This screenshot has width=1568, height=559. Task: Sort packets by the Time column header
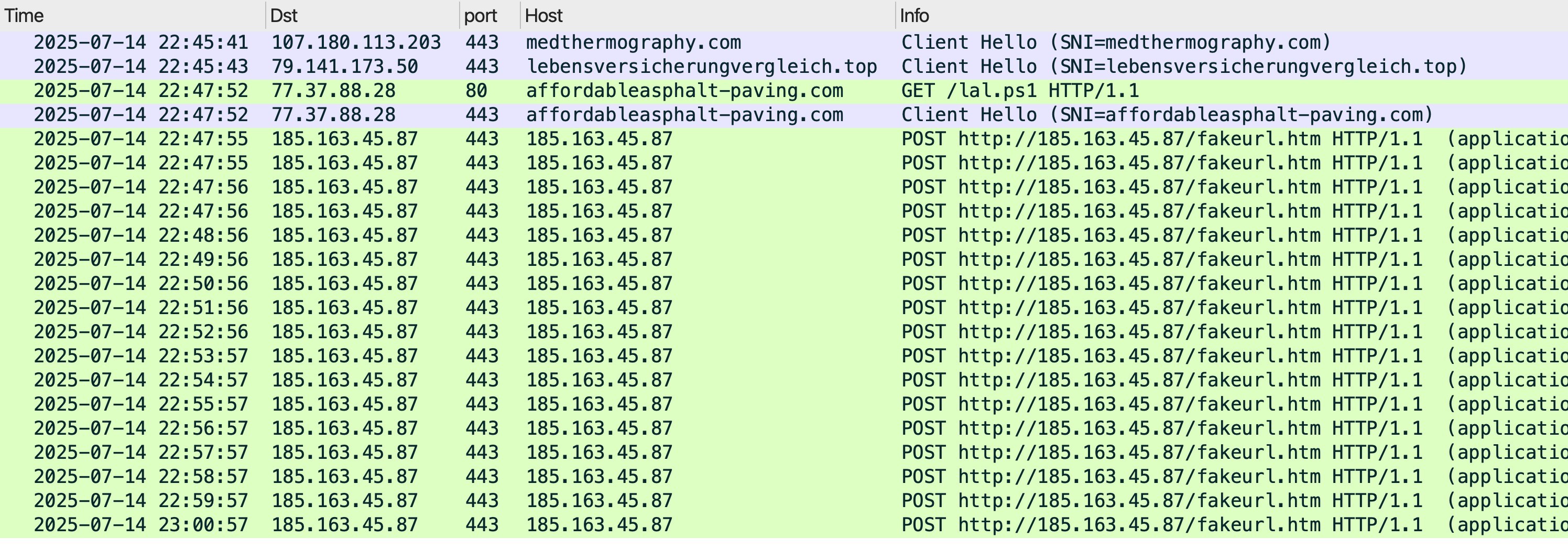click(x=133, y=15)
